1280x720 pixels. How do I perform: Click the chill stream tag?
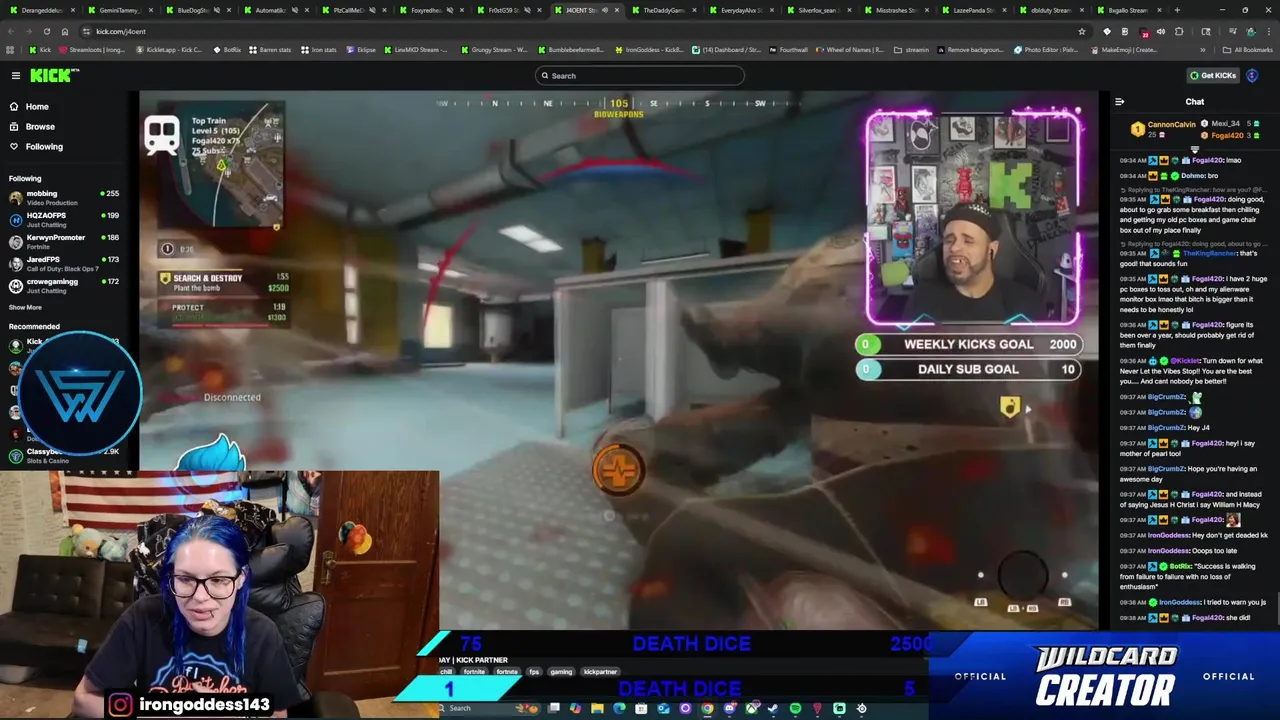coord(447,672)
